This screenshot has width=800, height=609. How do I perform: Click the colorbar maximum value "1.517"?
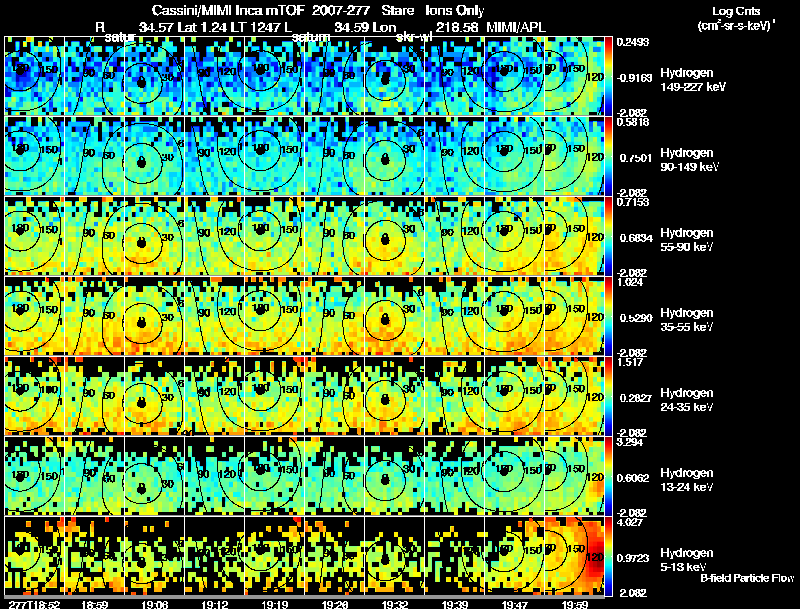pyautogui.click(x=630, y=362)
